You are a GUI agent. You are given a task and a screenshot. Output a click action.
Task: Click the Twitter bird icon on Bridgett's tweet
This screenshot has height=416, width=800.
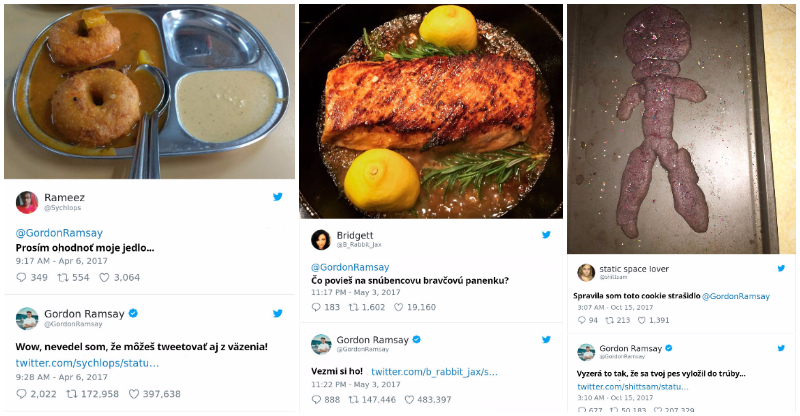[x=546, y=234]
